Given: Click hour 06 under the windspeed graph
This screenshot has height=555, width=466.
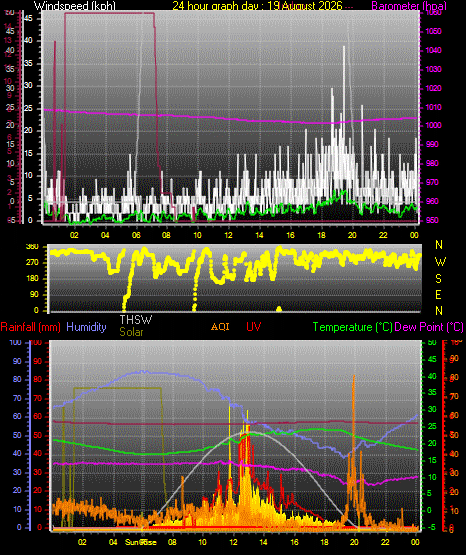Looking at the screenshot, I should pos(136,235).
